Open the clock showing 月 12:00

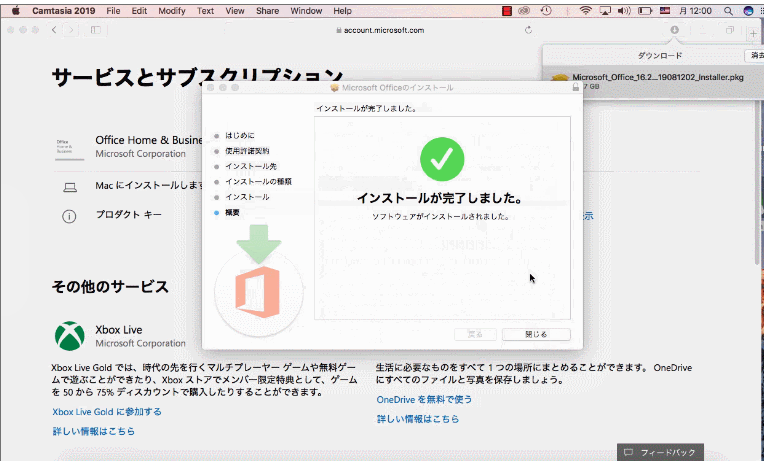click(695, 11)
